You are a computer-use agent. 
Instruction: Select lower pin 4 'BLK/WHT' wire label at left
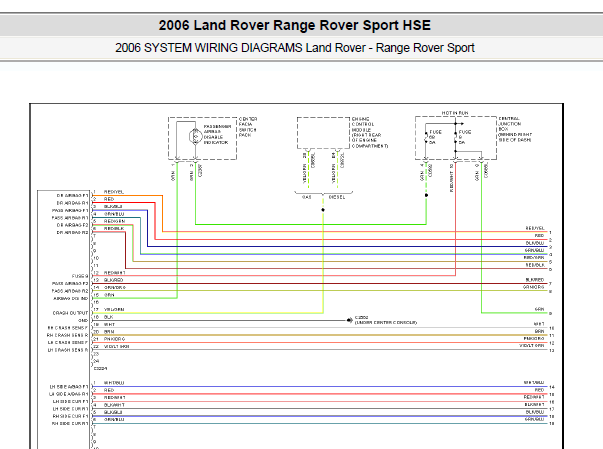[x=114, y=405]
